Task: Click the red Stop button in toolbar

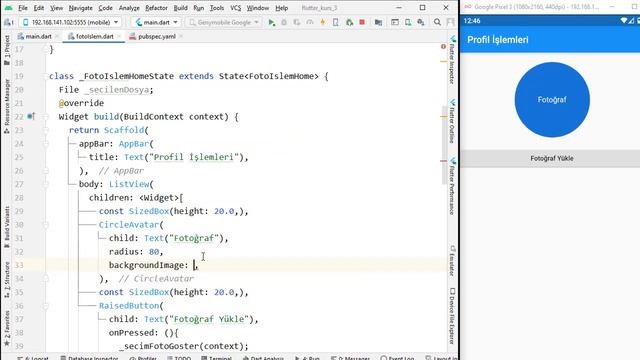Action: 362,22
